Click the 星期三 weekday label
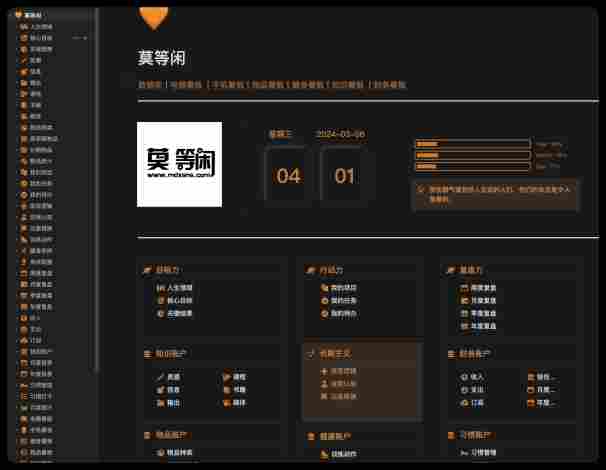The image size is (606, 470). point(281,134)
